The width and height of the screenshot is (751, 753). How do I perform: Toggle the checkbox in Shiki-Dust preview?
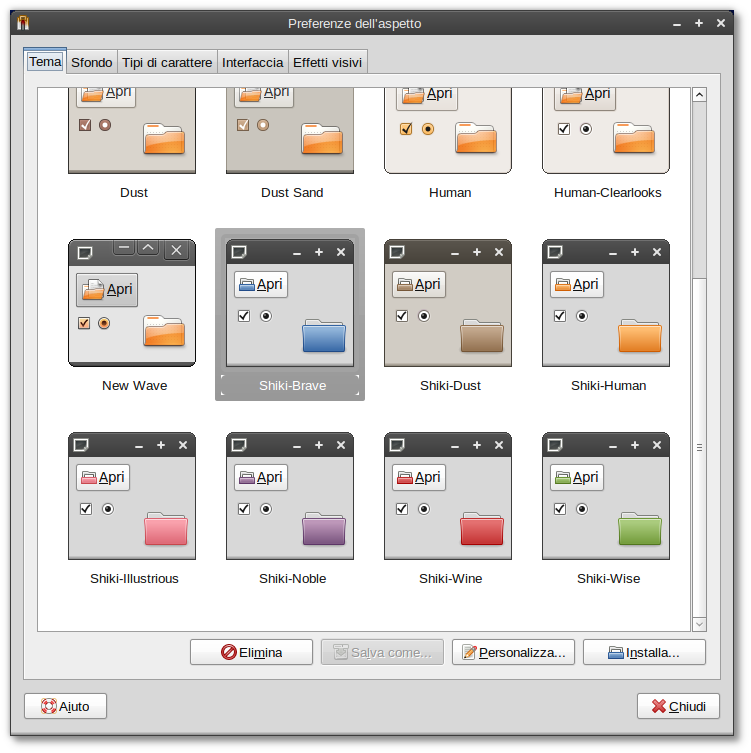[x=402, y=316]
